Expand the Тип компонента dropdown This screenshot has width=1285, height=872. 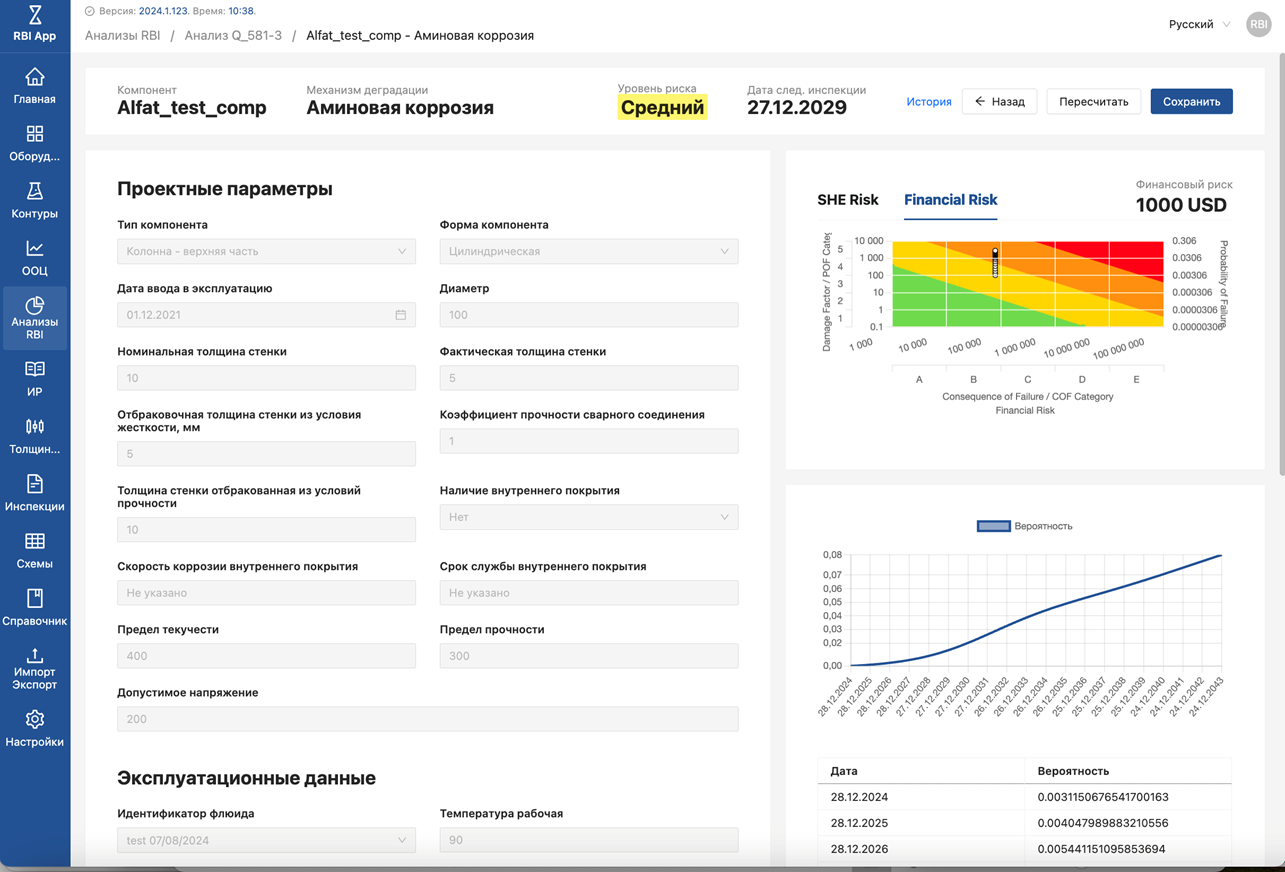tap(266, 252)
